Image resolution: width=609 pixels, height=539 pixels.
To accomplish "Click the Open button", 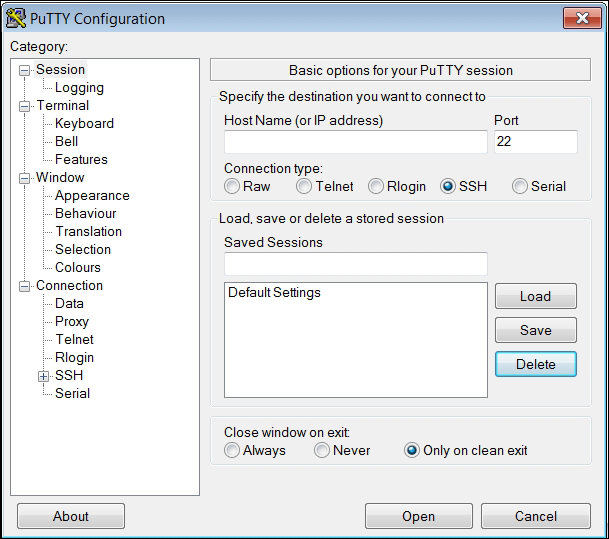I will pyautogui.click(x=419, y=516).
